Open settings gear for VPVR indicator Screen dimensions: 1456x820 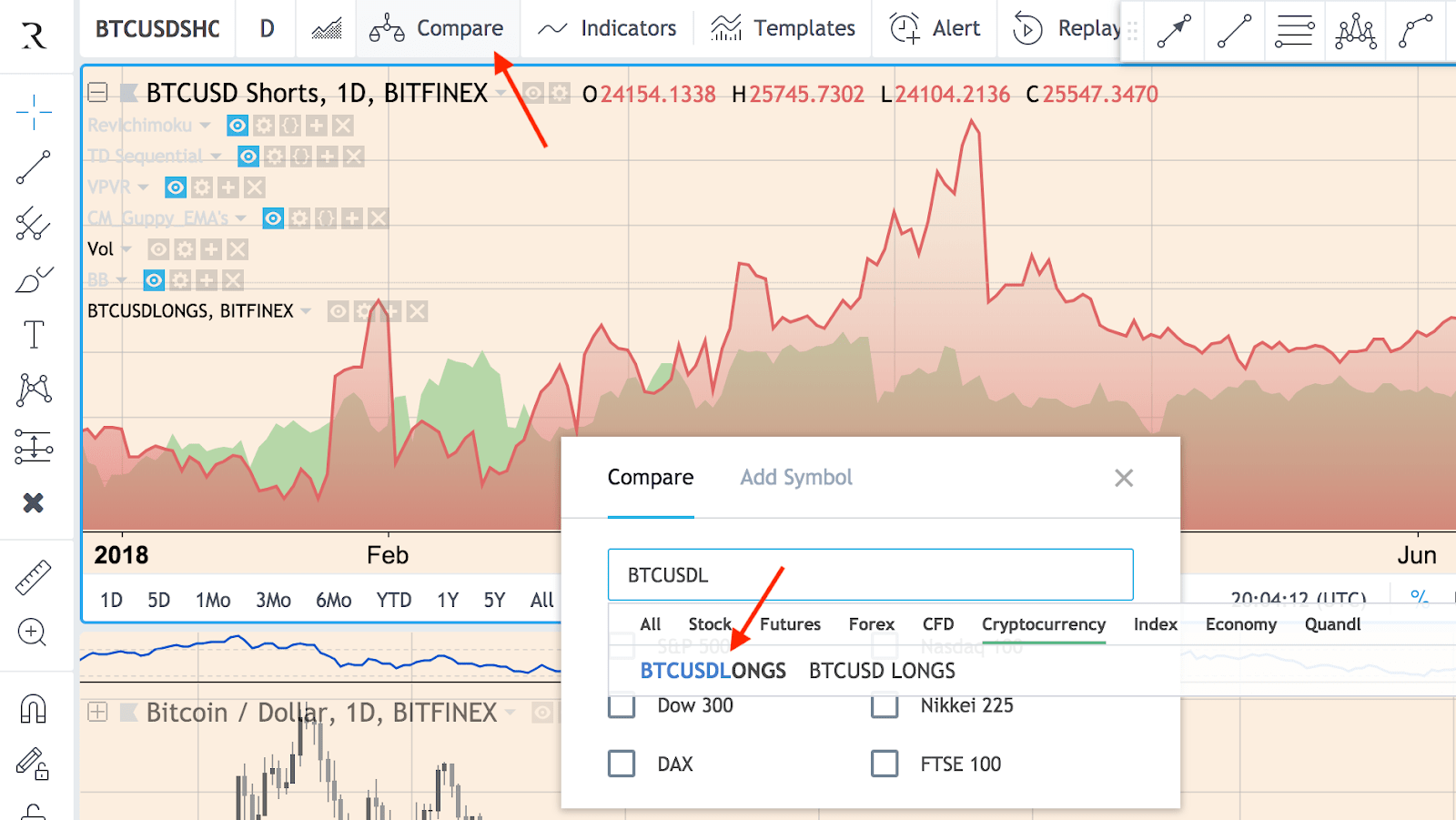pyautogui.click(x=201, y=187)
